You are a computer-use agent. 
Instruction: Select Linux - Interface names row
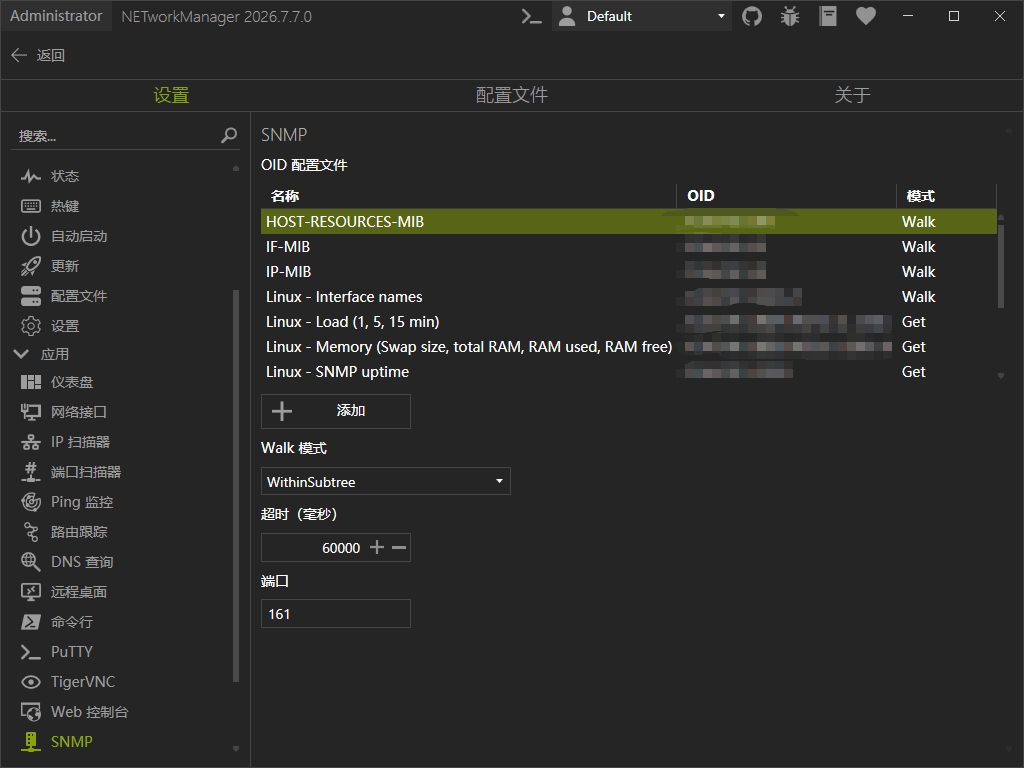click(x=628, y=296)
